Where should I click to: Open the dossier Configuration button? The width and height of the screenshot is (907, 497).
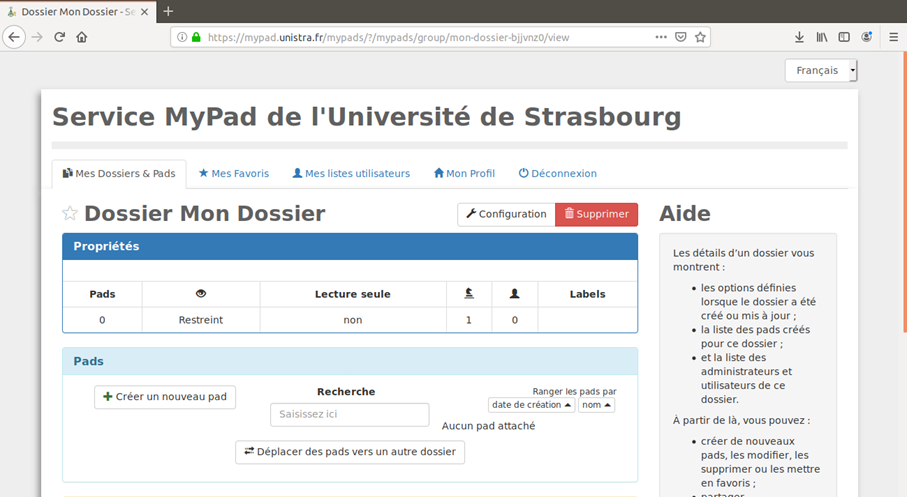click(506, 214)
